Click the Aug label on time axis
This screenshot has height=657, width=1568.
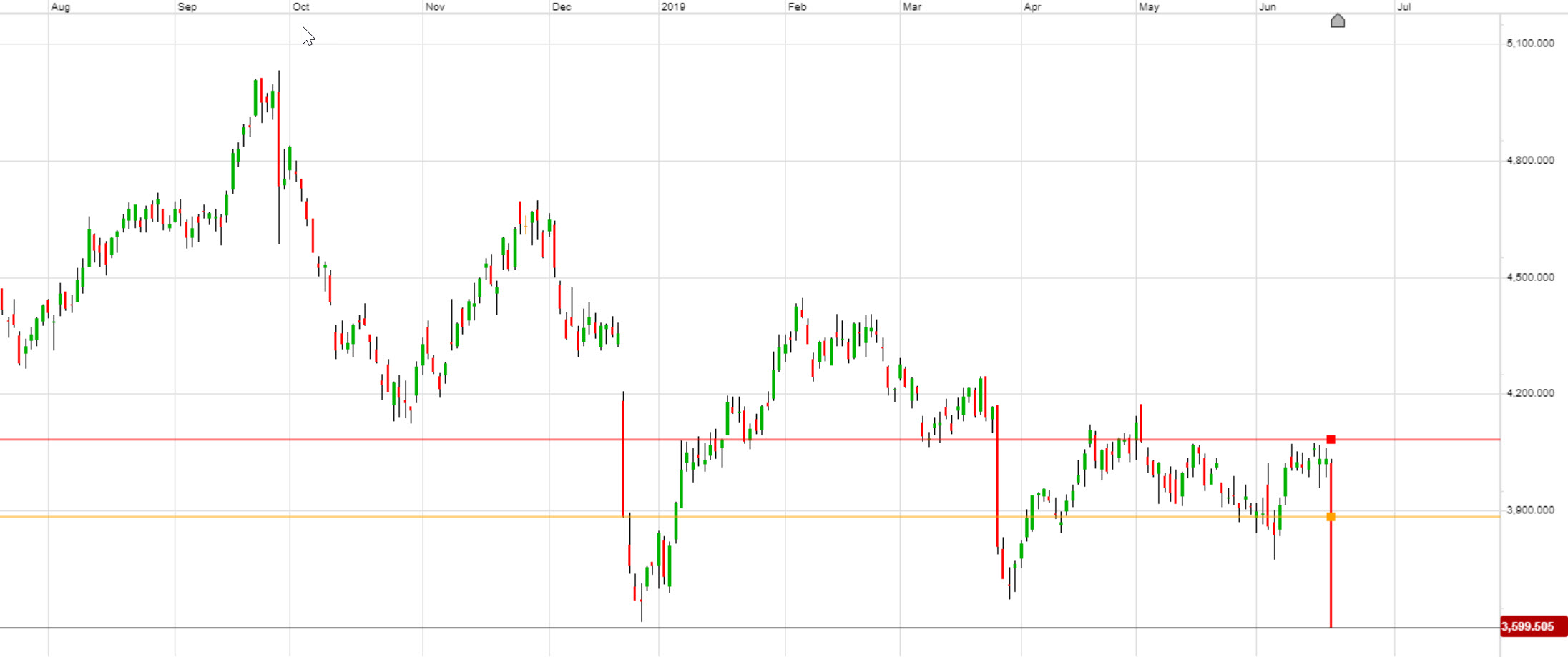click(61, 7)
